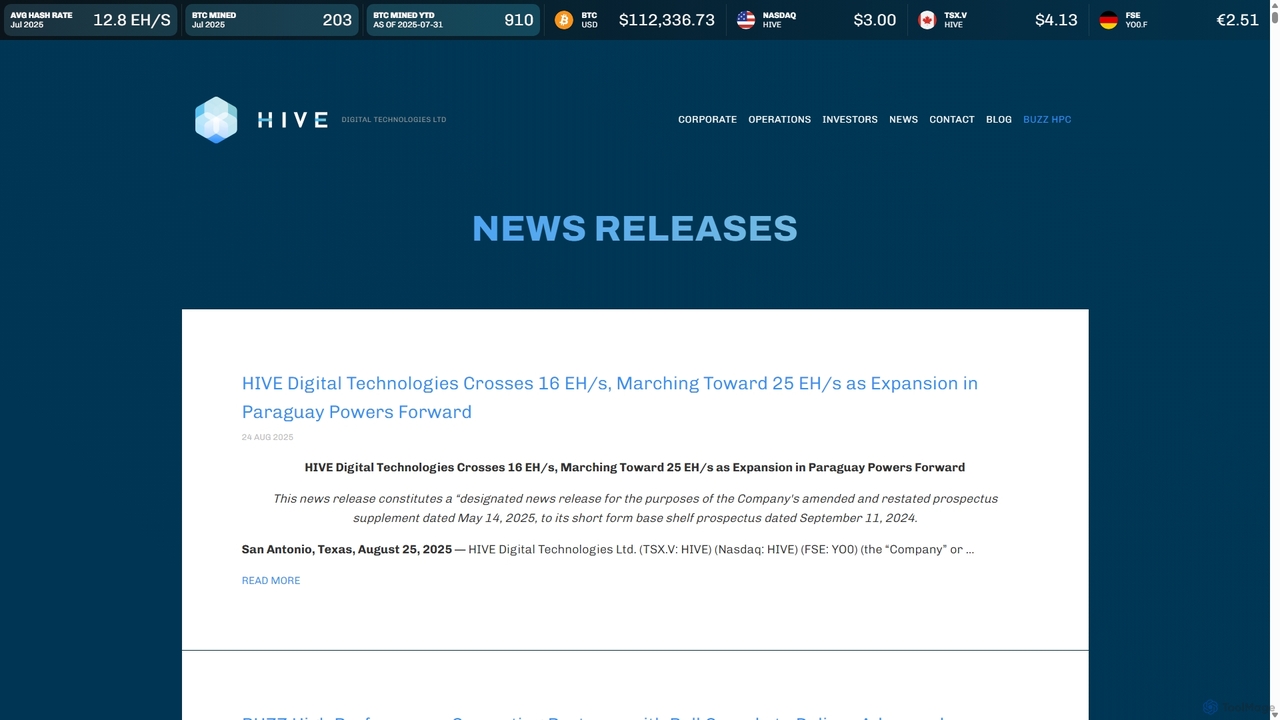Open the Corporate menu

(x=707, y=119)
